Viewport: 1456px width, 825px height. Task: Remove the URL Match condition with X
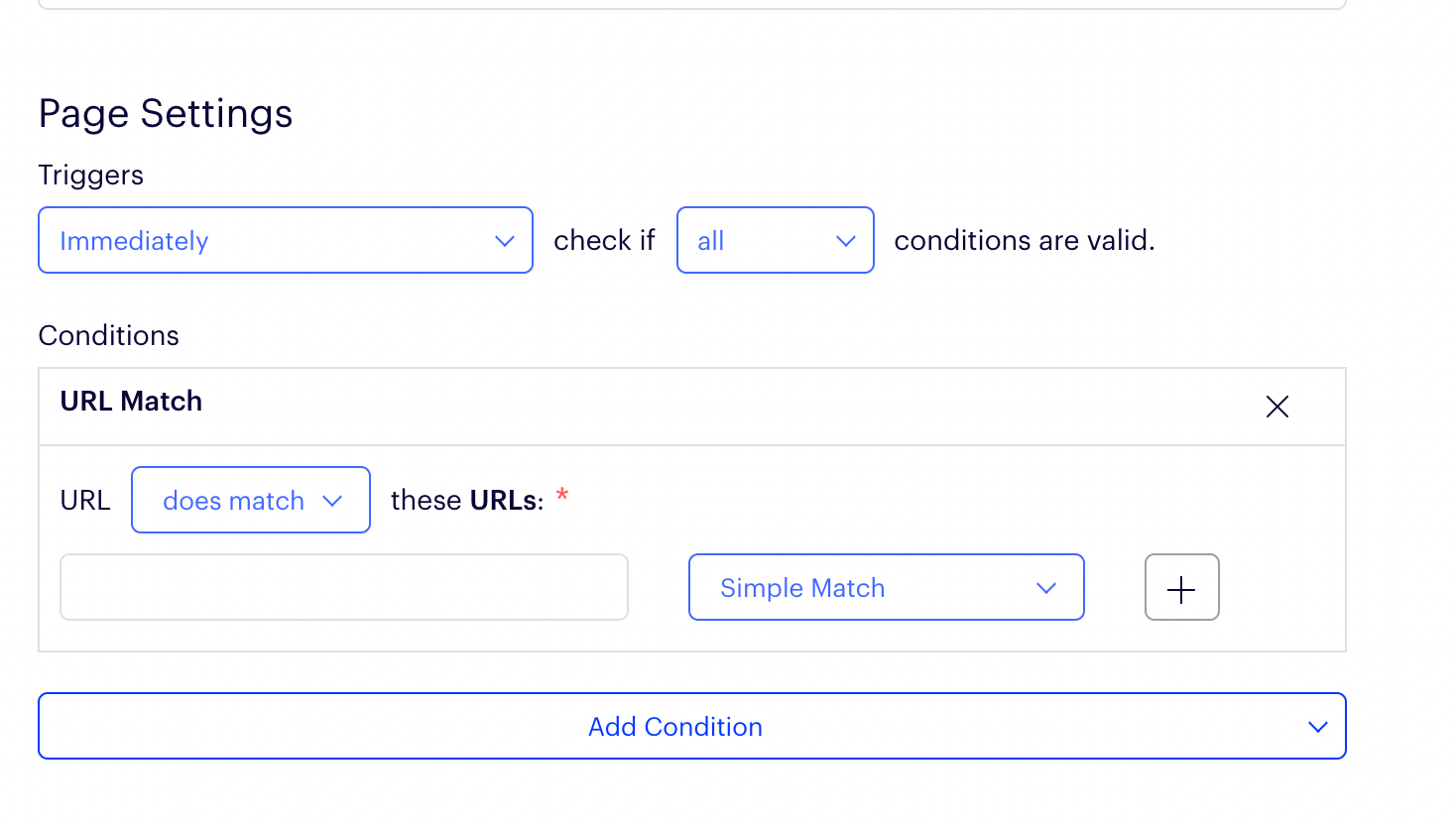1276,407
